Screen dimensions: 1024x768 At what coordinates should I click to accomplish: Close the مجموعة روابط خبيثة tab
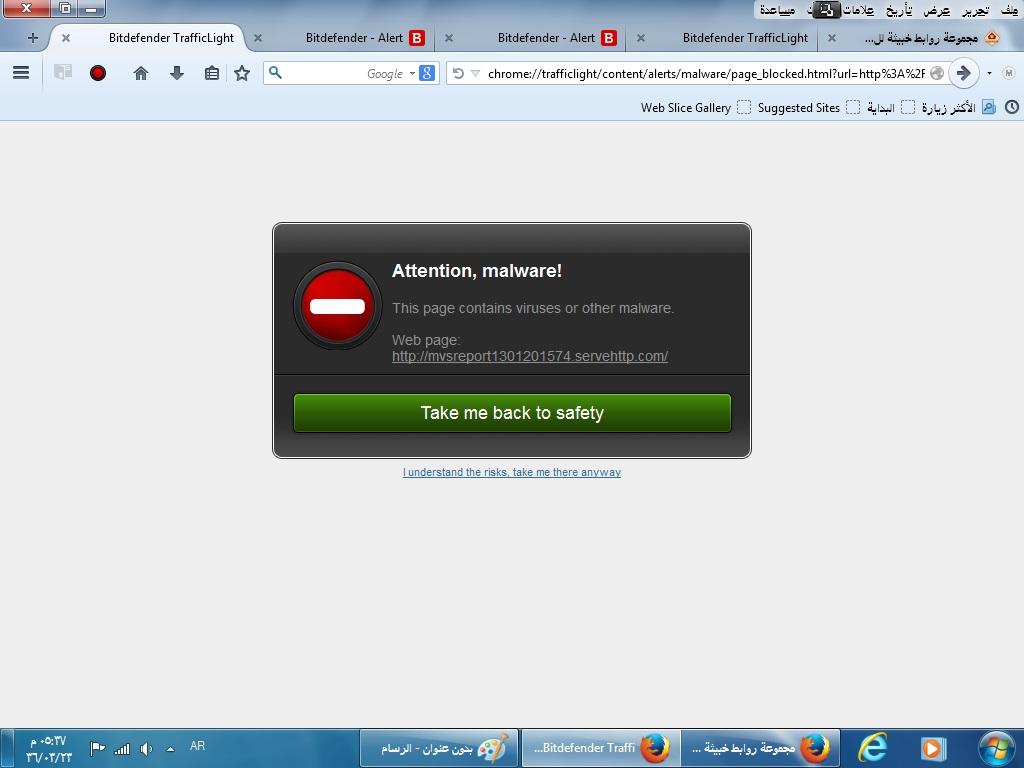click(831, 38)
